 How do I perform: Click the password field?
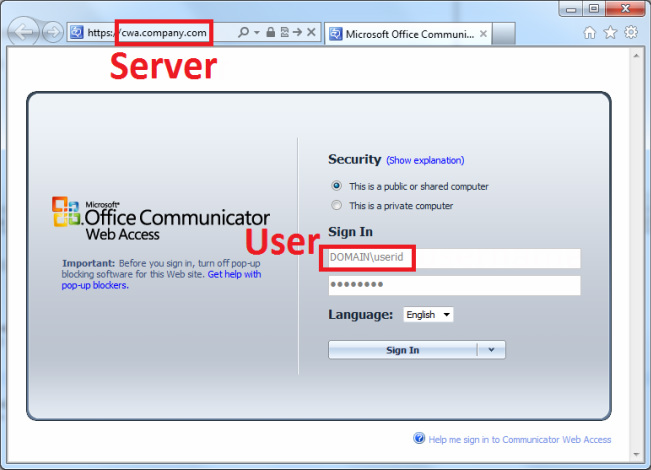(x=455, y=285)
